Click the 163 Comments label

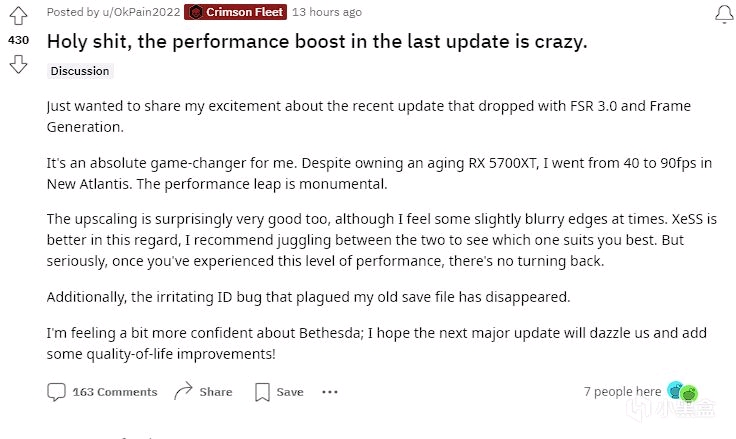(x=115, y=392)
